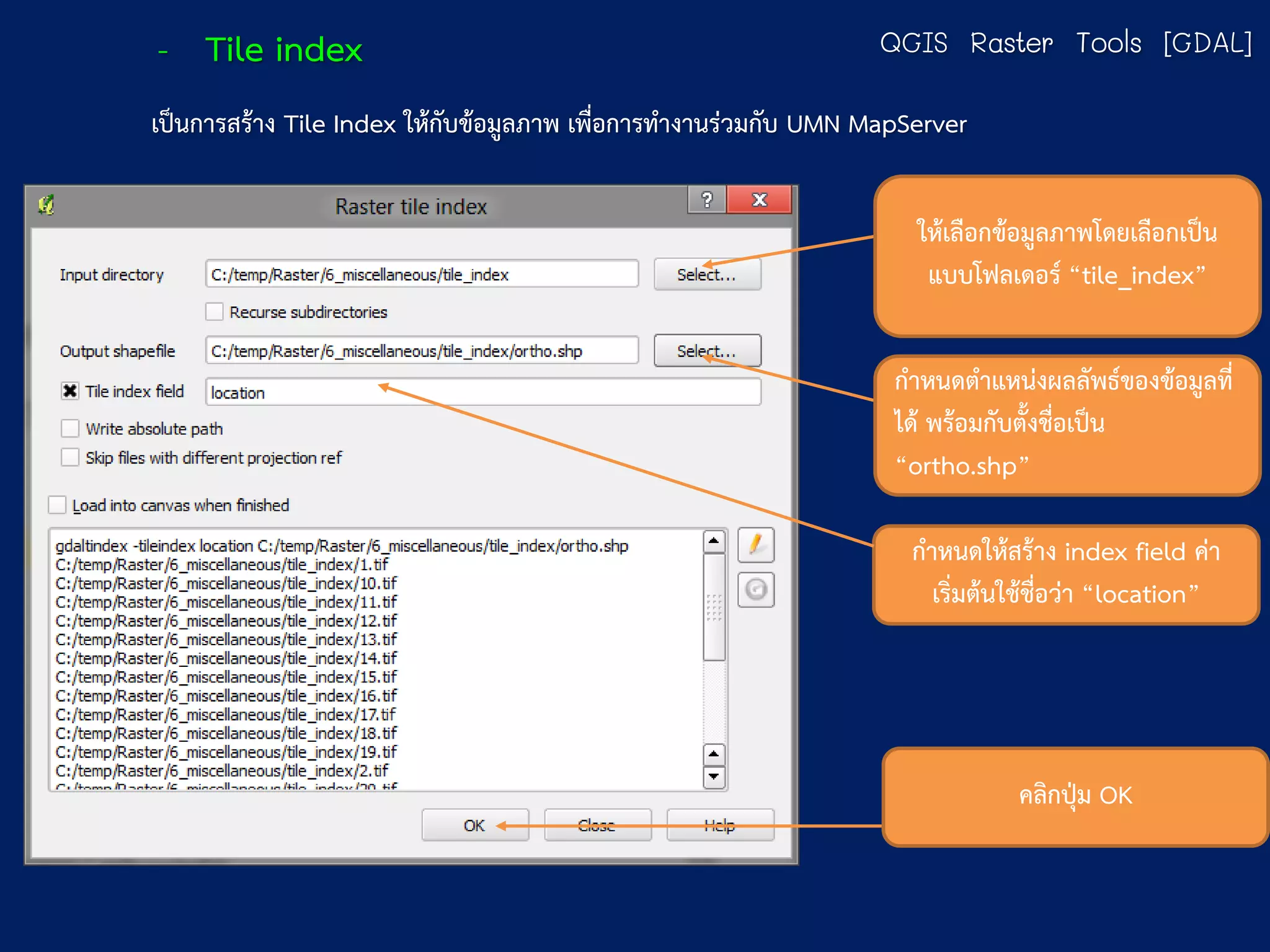The height and width of the screenshot is (952, 1270).
Task: Click the Tile index field location text box
Action: tap(483, 392)
